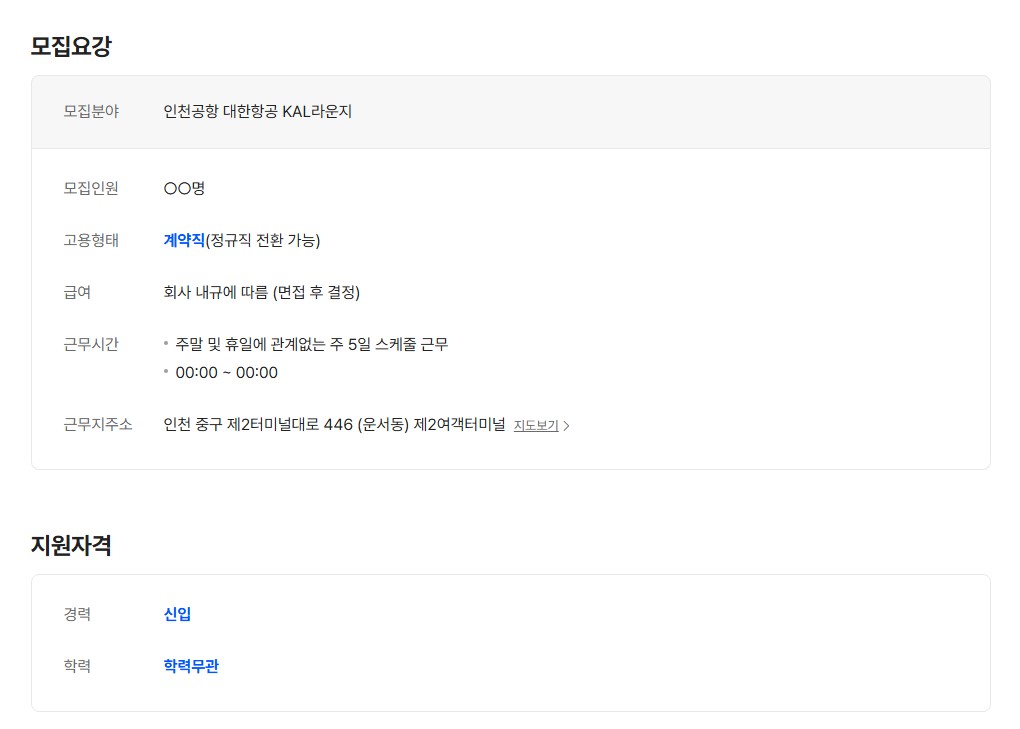Click the 모집인원 label
The height and width of the screenshot is (729, 1020).
point(91,188)
